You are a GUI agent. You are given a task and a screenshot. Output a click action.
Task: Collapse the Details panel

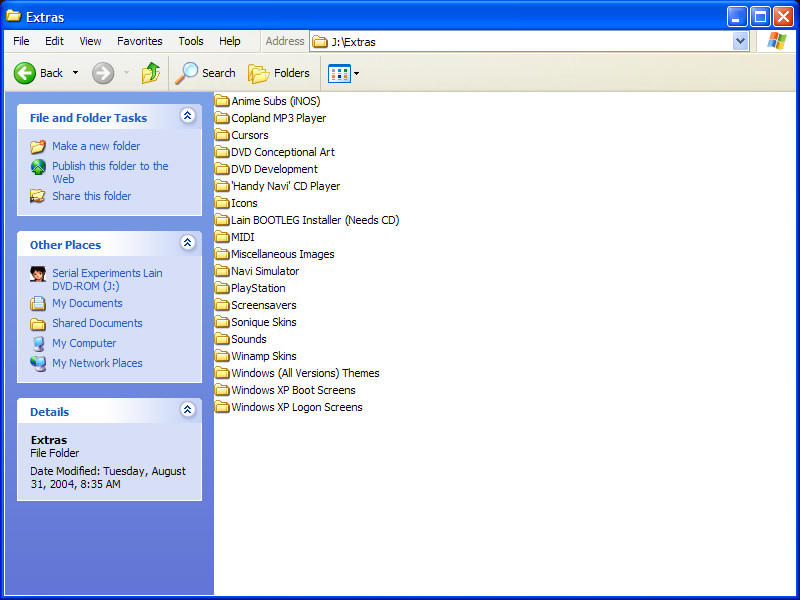tap(187, 411)
